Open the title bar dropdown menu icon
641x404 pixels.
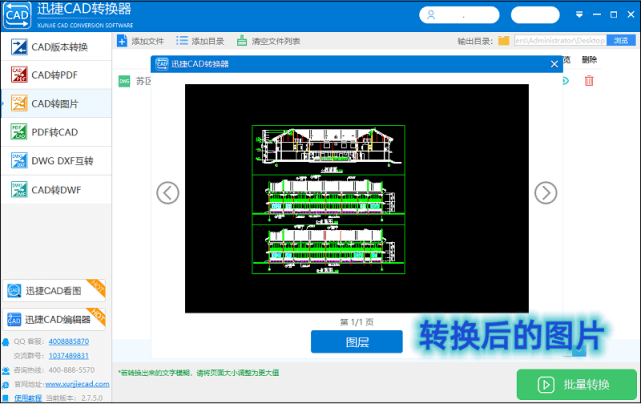(579, 15)
